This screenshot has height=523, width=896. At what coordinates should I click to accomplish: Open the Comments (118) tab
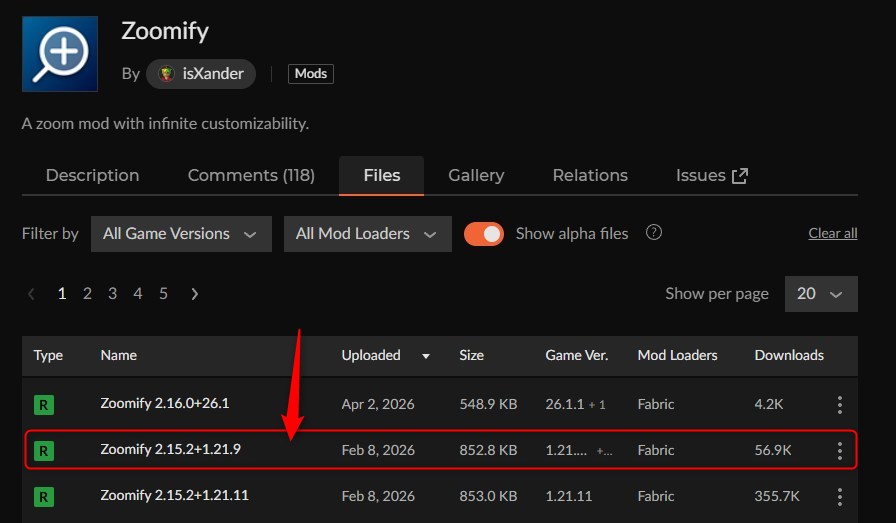coord(251,175)
